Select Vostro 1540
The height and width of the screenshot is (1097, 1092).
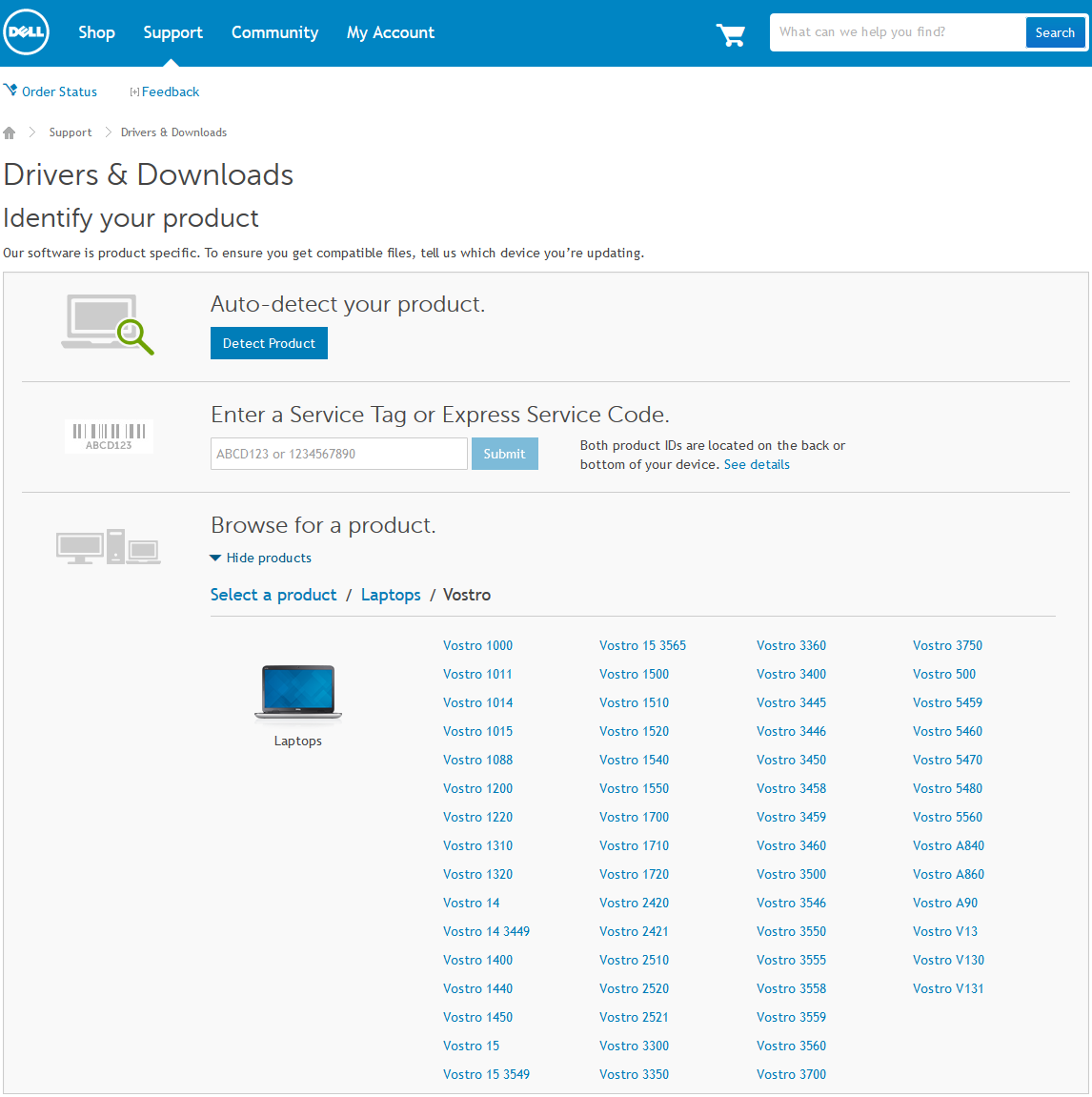coord(635,760)
